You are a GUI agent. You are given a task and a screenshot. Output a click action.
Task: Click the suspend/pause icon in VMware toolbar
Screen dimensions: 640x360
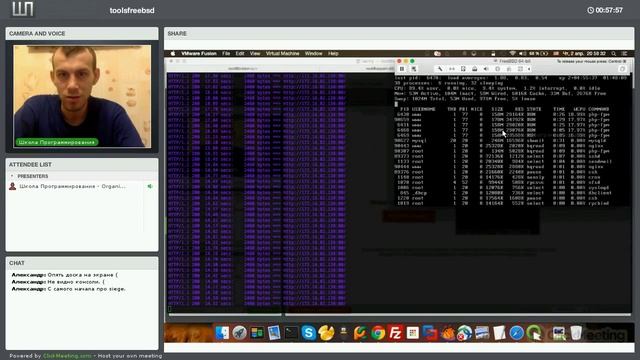click(x=402, y=69)
